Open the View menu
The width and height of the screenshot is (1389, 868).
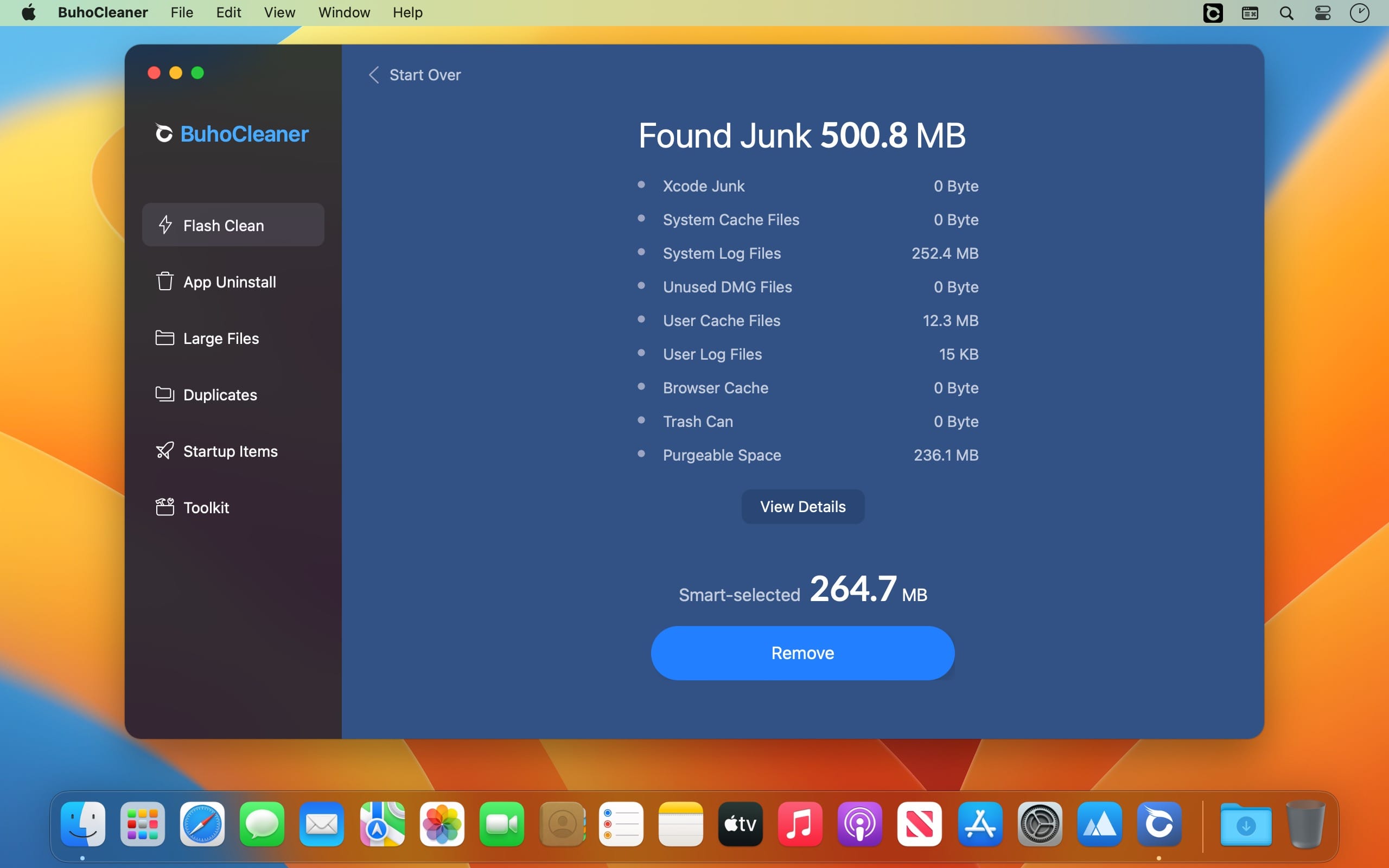tap(279, 12)
